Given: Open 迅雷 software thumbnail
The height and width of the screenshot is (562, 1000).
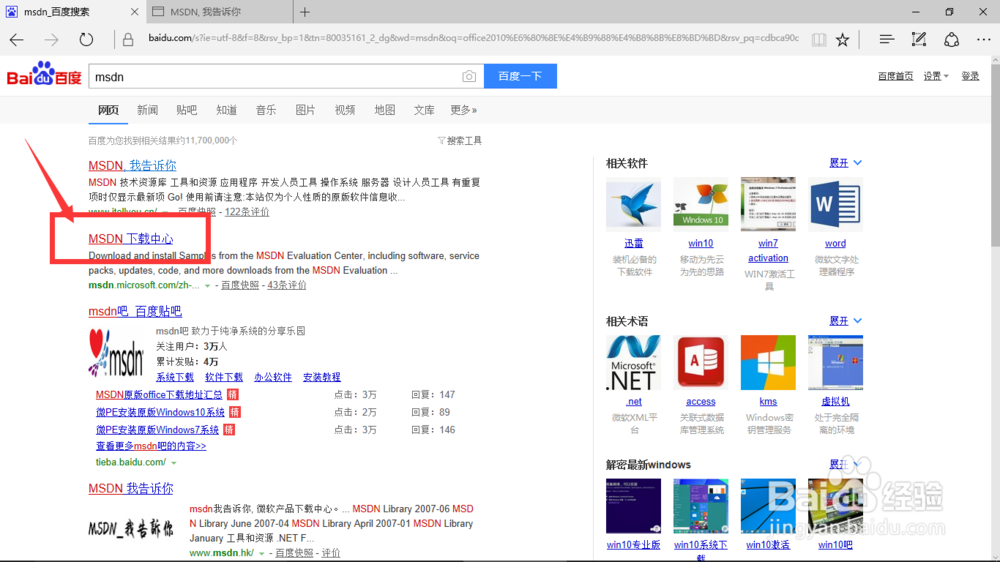Looking at the screenshot, I should point(633,204).
